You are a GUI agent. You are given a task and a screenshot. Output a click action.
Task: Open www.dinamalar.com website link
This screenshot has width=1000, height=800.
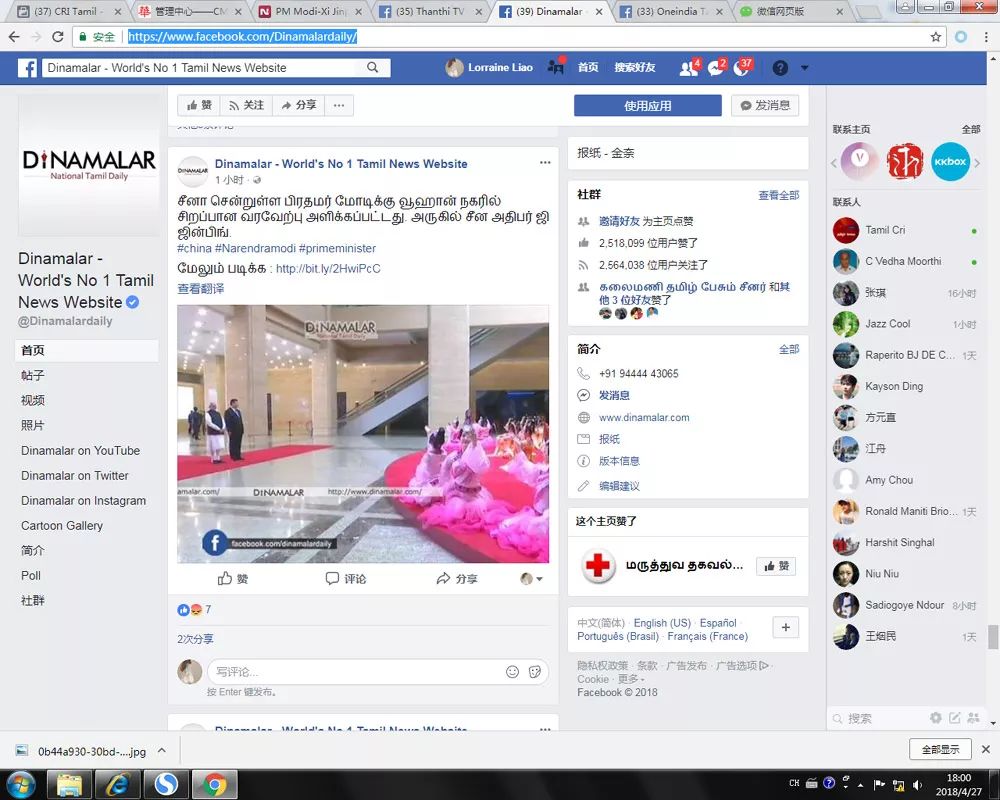point(644,417)
